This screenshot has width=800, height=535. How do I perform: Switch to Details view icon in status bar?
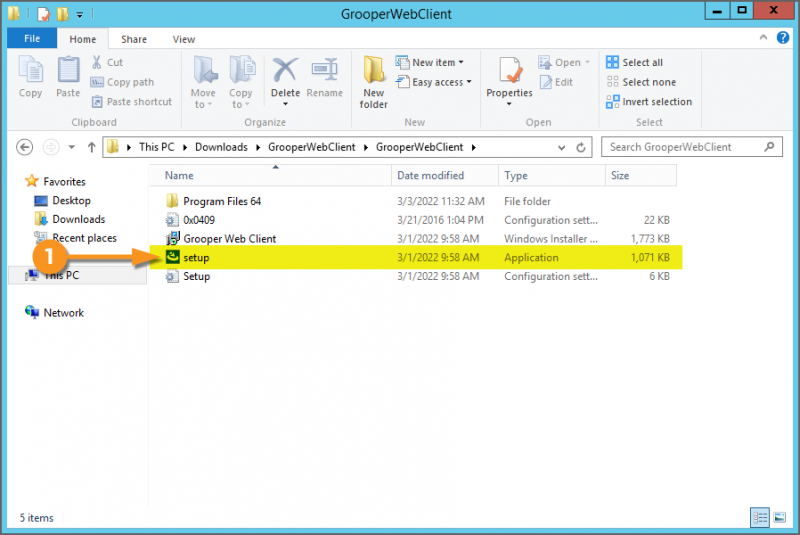(760, 518)
